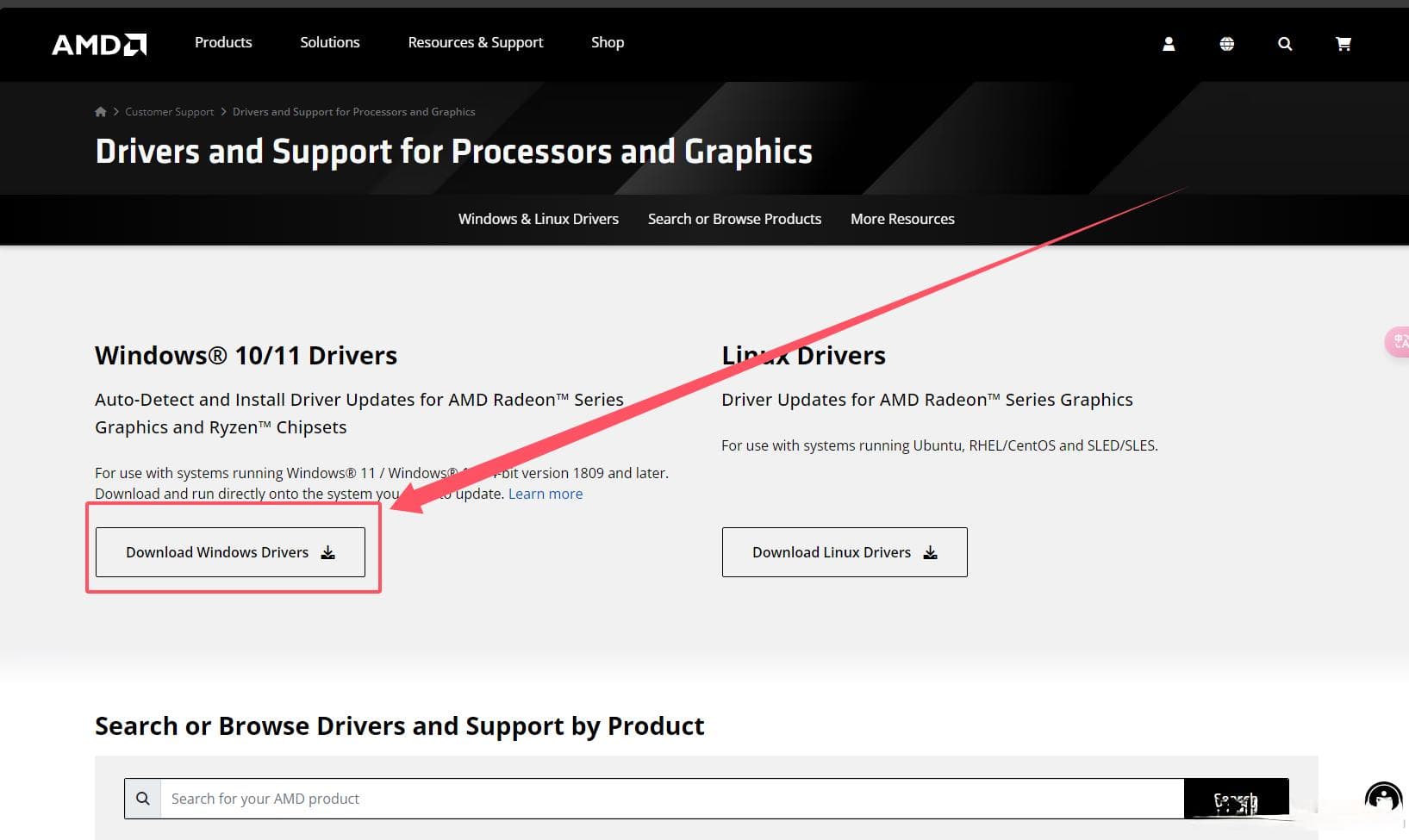The width and height of the screenshot is (1409, 840).
Task: Go to Search or Browse Products tab
Action: [734, 219]
